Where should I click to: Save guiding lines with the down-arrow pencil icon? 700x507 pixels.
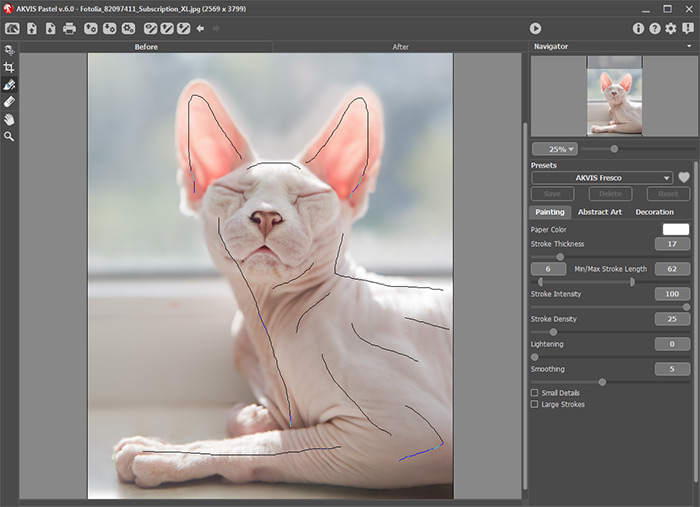[x=183, y=29]
